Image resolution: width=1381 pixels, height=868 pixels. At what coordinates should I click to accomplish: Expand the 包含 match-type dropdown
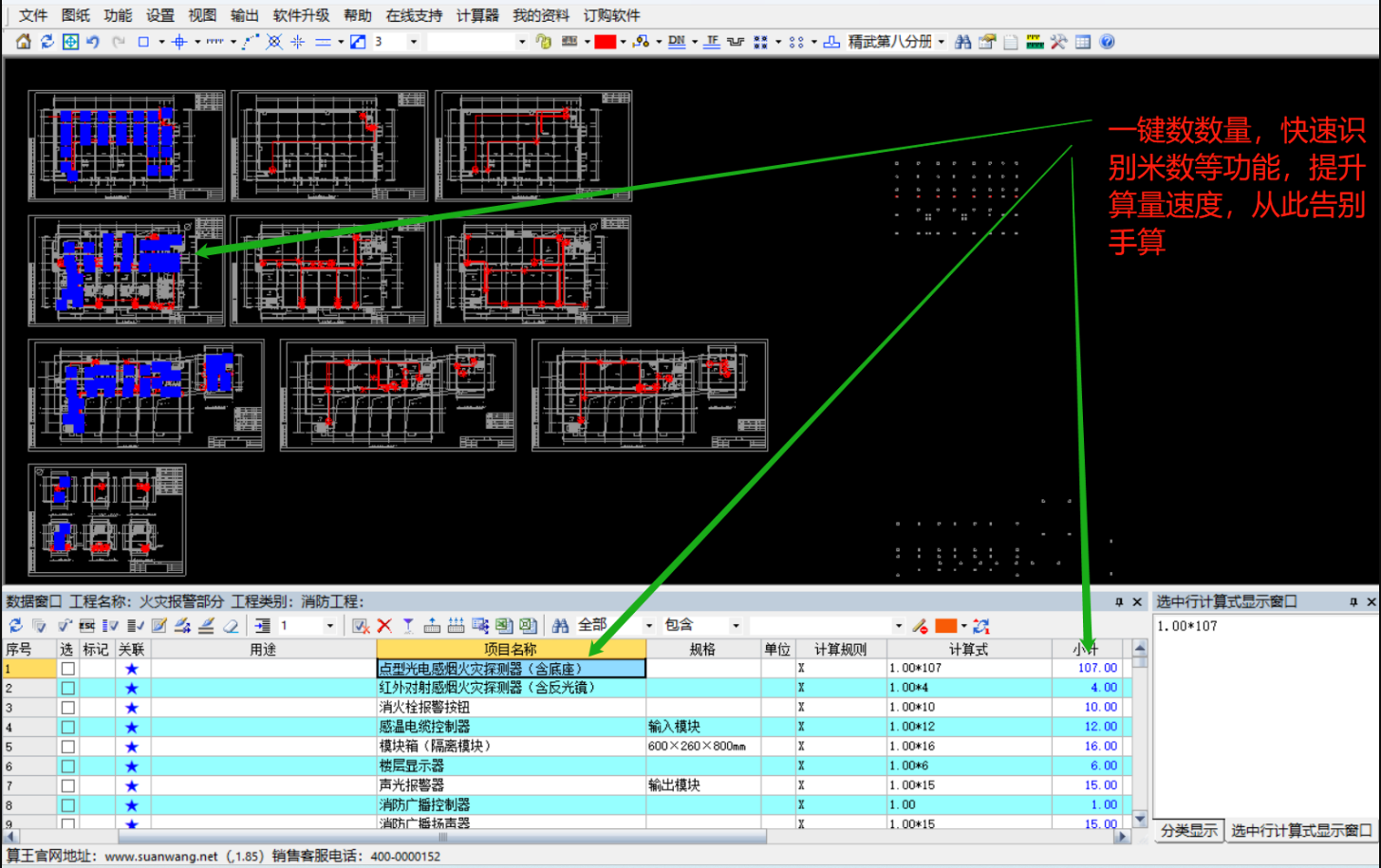point(736,625)
